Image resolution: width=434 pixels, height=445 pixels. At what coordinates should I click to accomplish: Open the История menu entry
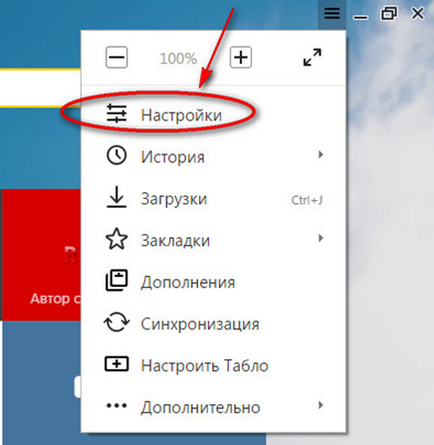pyautogui.click(x=213, y=157)
